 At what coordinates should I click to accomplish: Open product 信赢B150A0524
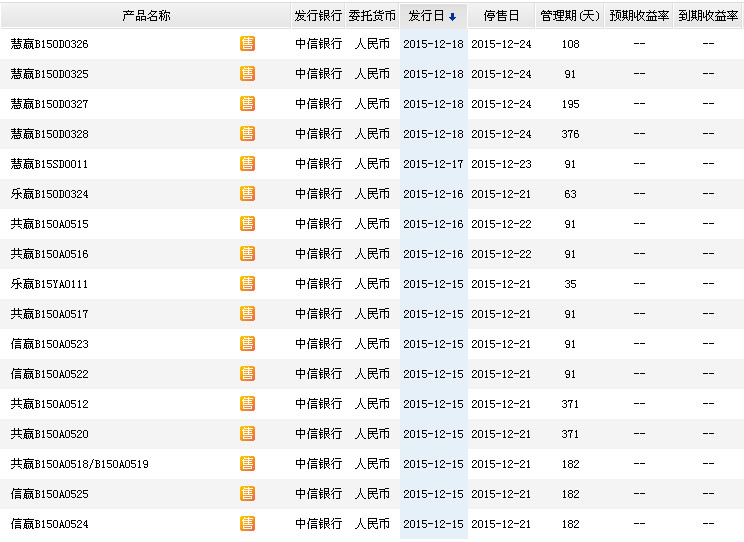pos(50,524)
